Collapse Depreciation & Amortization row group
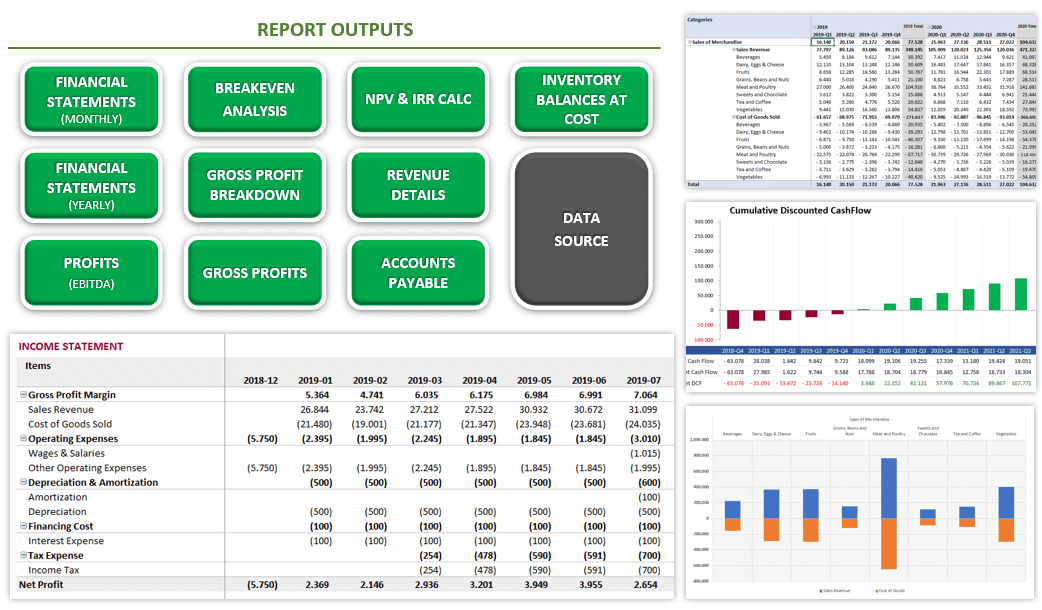 (23, 482)
